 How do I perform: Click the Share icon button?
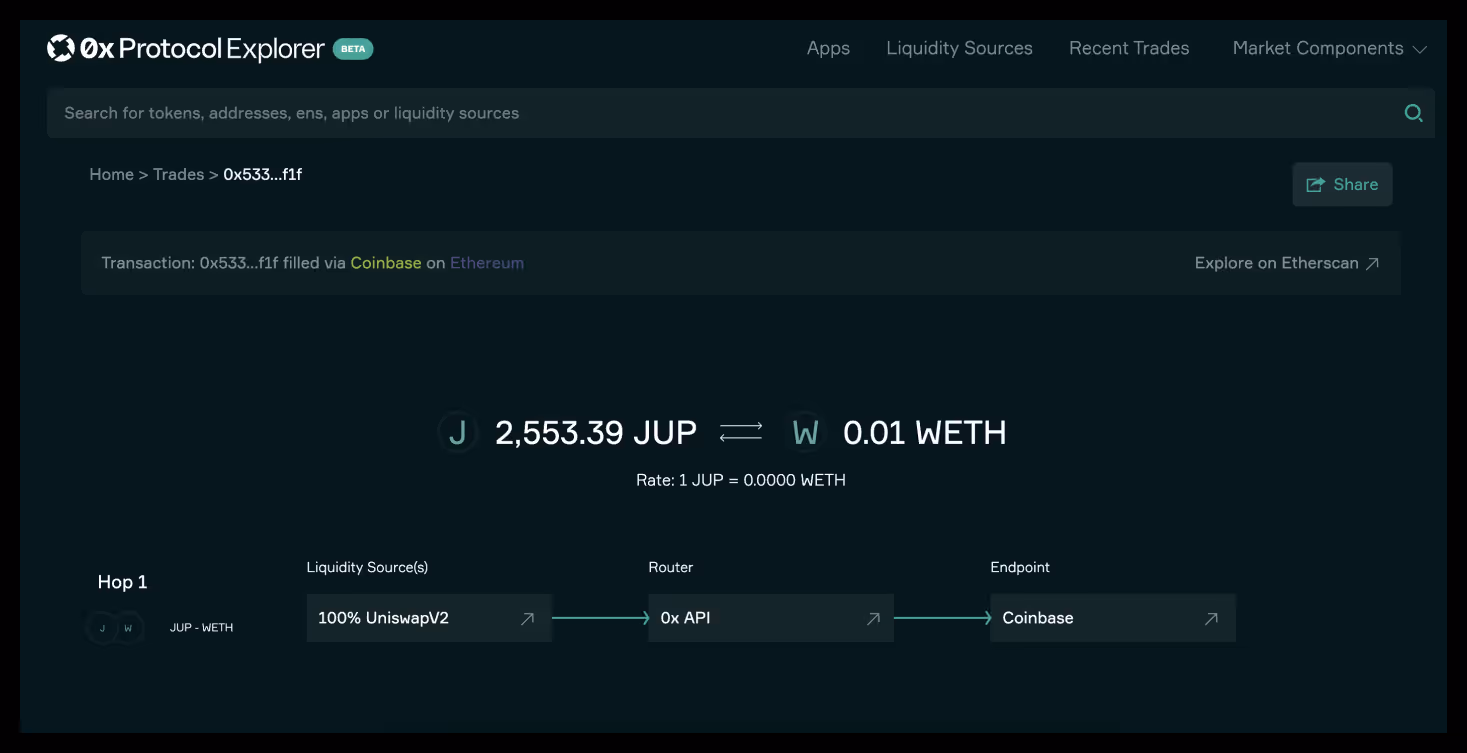[1342, 184]
